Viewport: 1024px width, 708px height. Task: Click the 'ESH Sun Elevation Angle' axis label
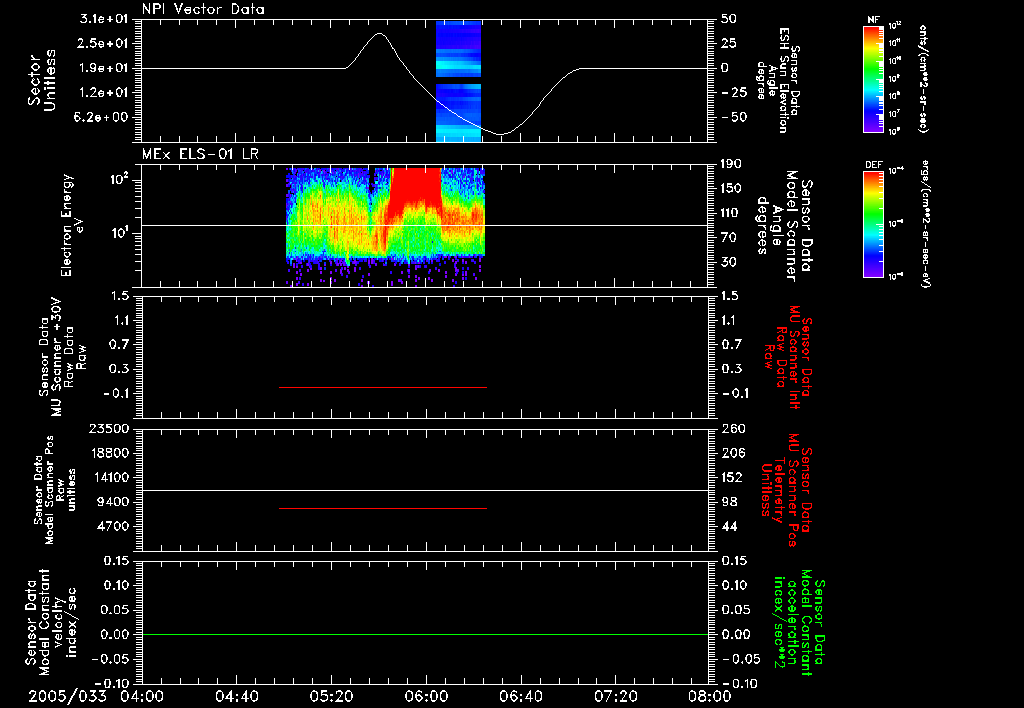(778, 80)
